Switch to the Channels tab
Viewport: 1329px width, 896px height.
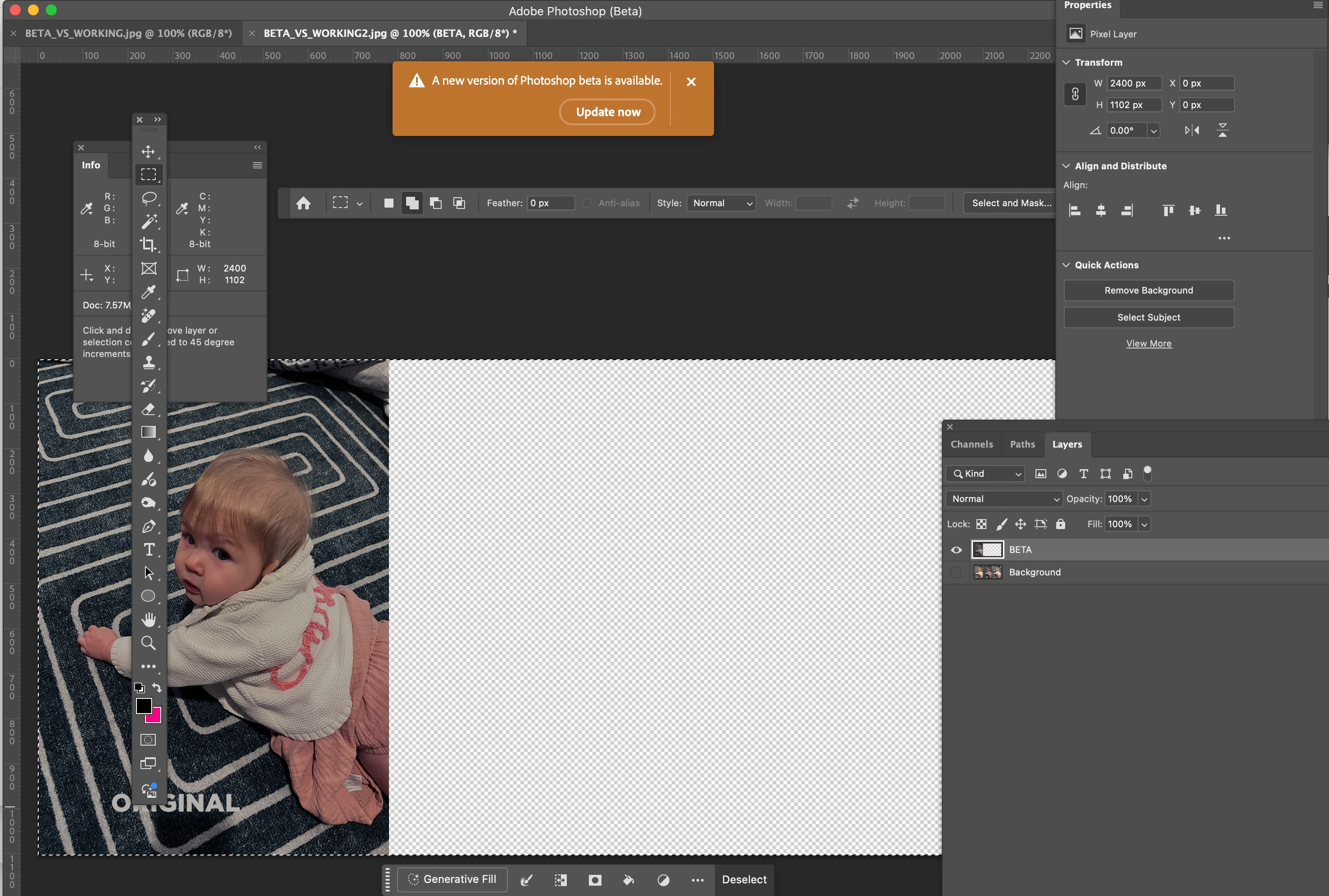(x=972, y=444)
